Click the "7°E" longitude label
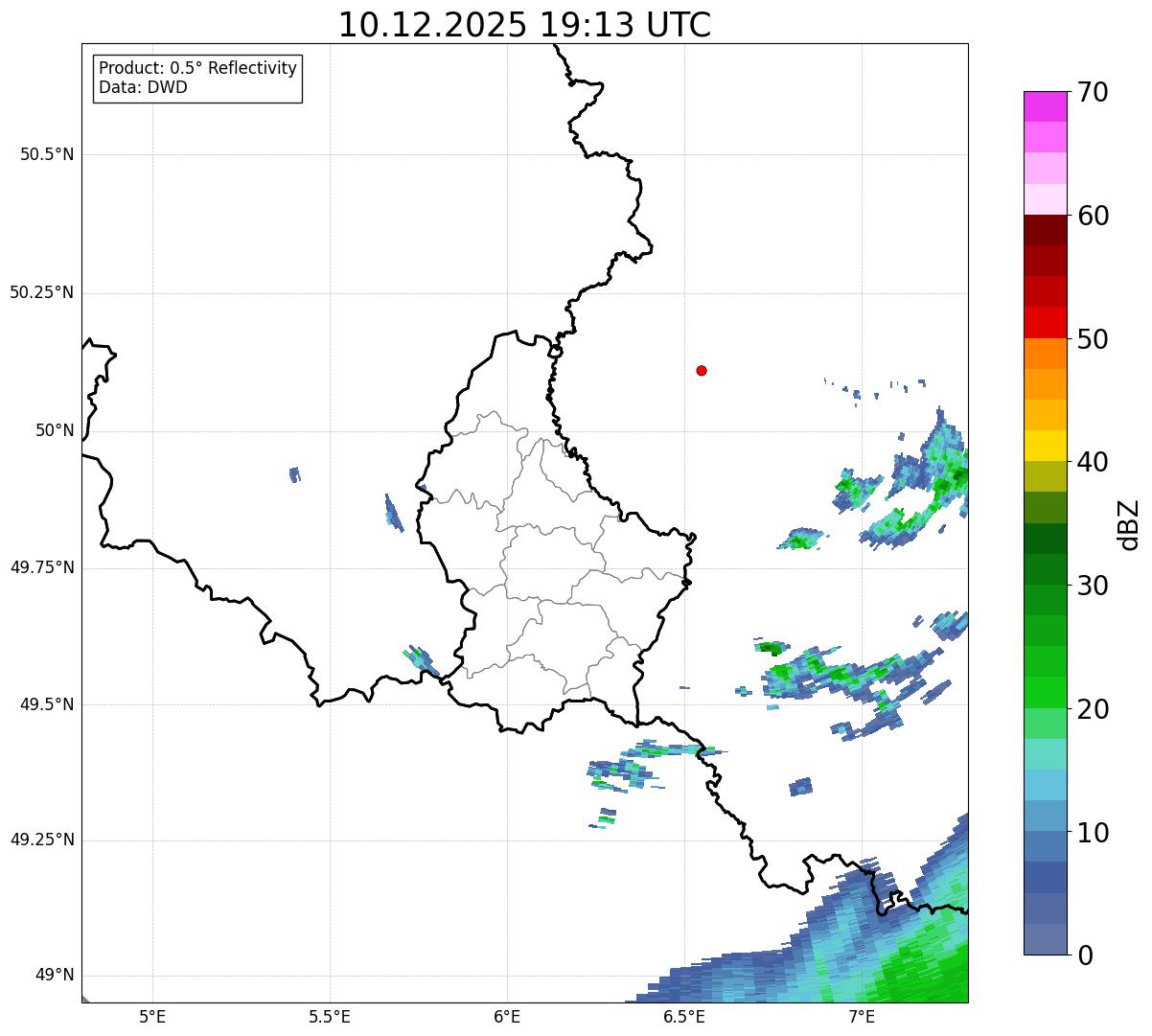The image size is (1152, 1036). [x=862, y=1016]
